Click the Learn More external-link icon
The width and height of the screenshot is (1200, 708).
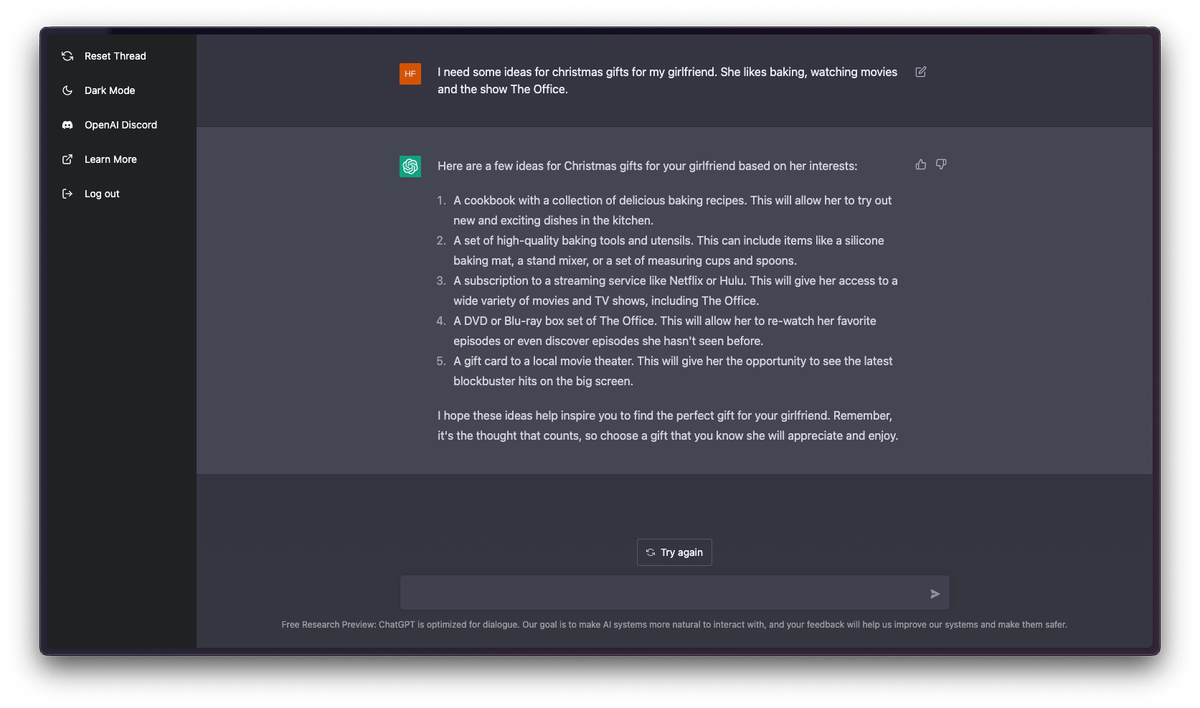point(67,160)
